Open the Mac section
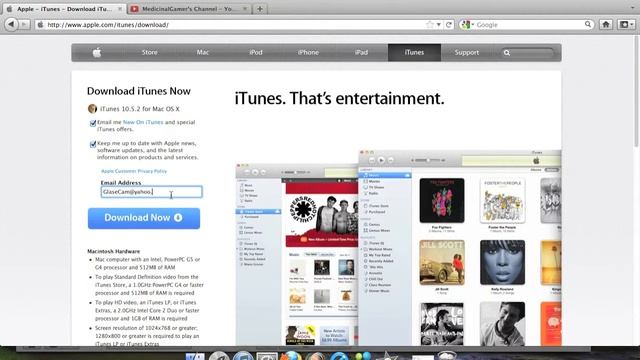The image size is (640, 360). point(202,52)
